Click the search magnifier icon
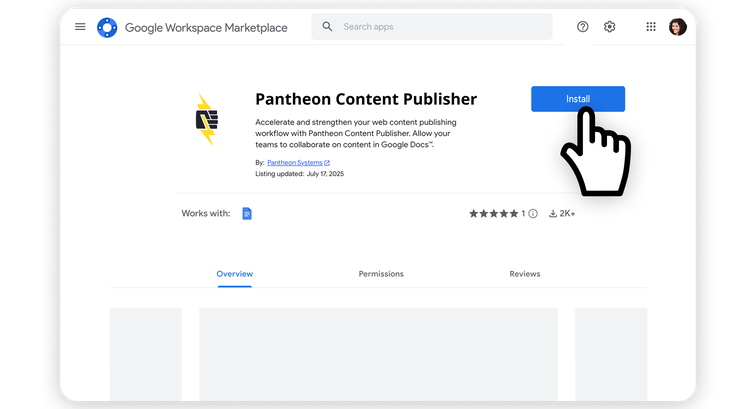 [x=327, y=27]
